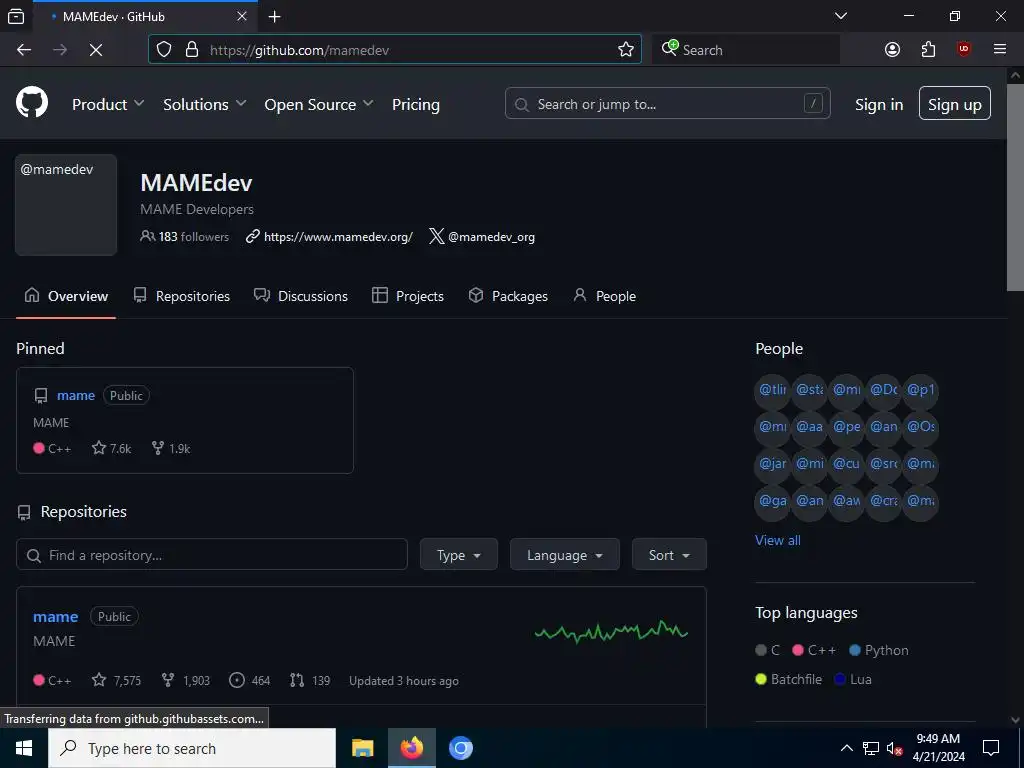
Task: Open the notifications action center icon
Action: pyautogui.click(x=991, y=748)
